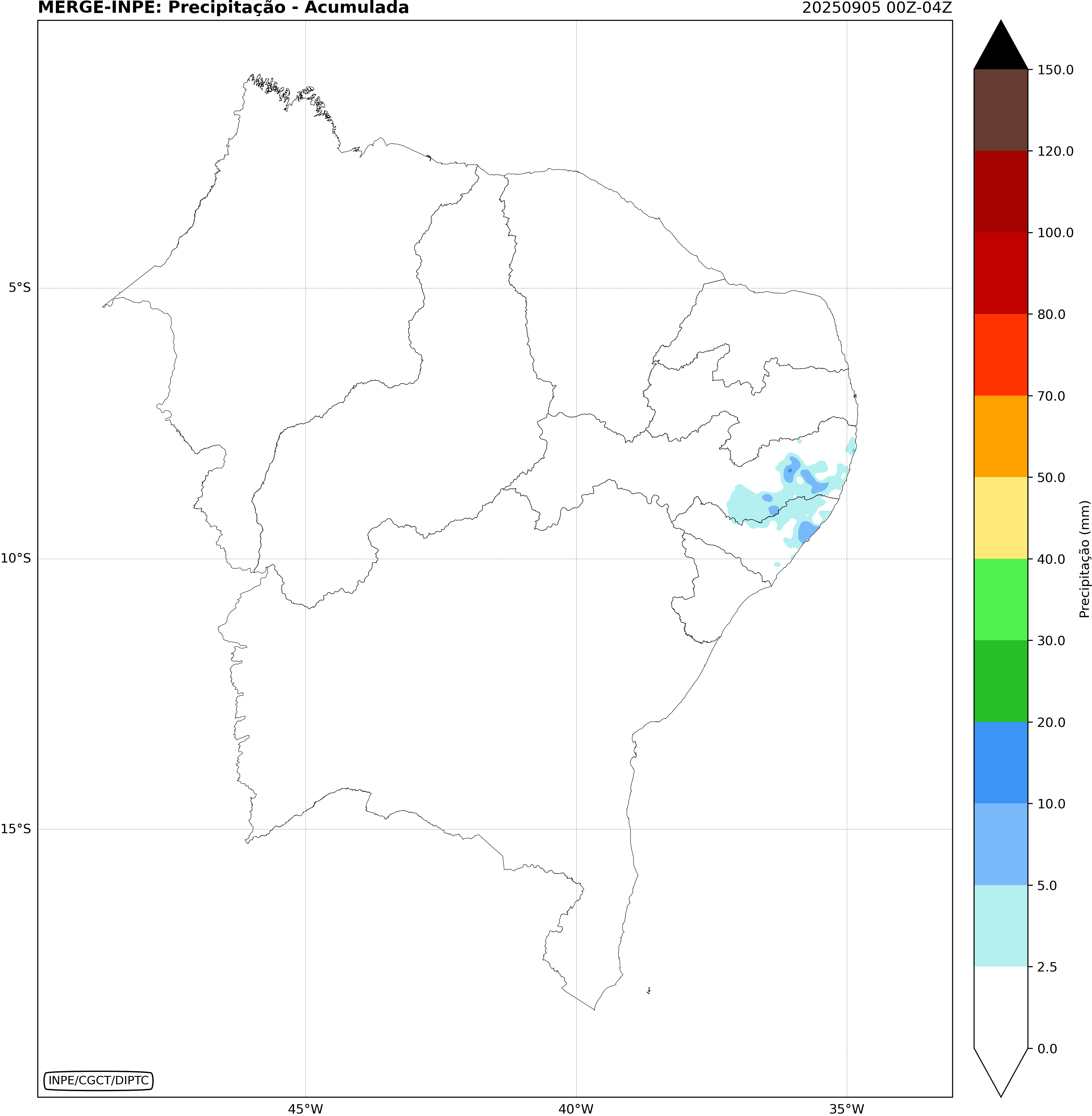
Task: Click the light green 30–40 mm band
Action: [x=1001, y=599]
